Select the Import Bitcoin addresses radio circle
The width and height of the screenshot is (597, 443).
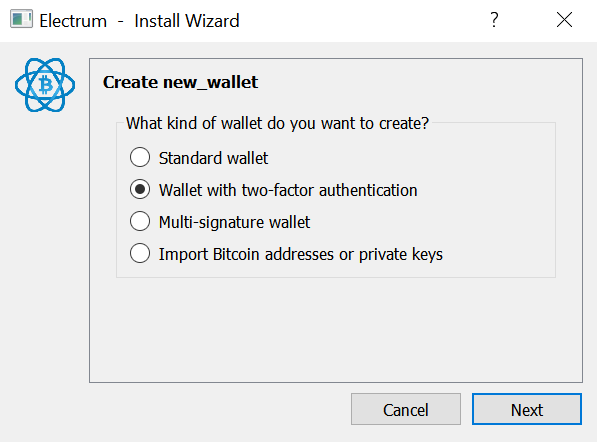[x=140, y=253]
